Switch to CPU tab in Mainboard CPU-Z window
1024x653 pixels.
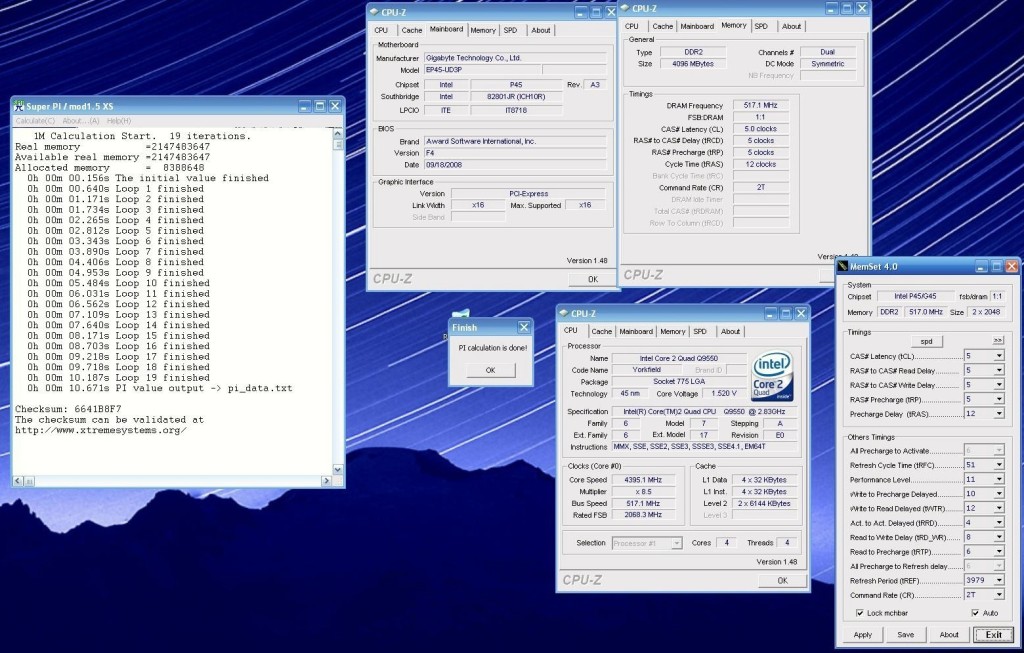coord(381,30)
